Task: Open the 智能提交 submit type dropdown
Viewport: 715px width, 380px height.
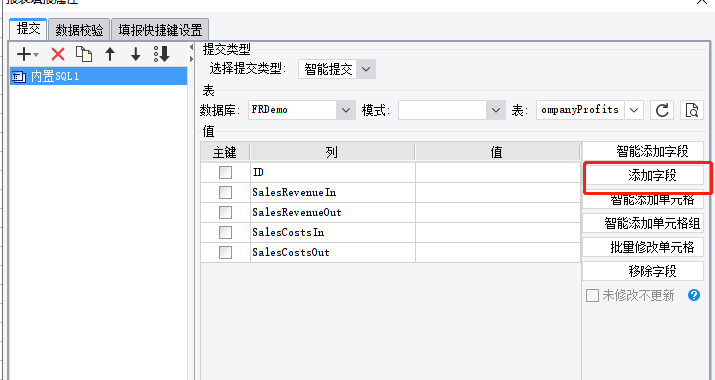Action: click(x=366, y=69)
